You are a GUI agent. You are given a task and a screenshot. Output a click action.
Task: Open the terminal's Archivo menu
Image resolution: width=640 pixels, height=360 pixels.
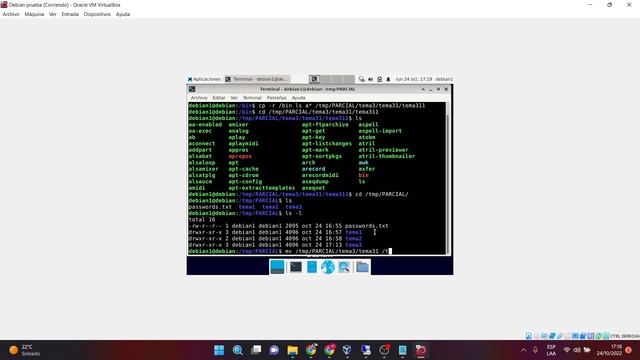[x=199, y=98]
